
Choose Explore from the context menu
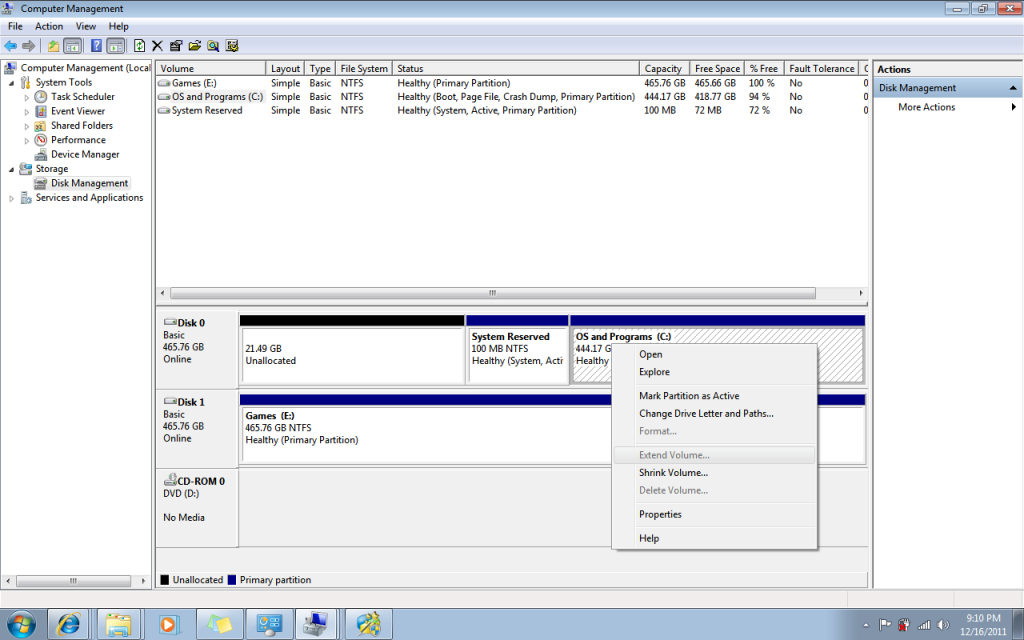click(x=714, y=372)
